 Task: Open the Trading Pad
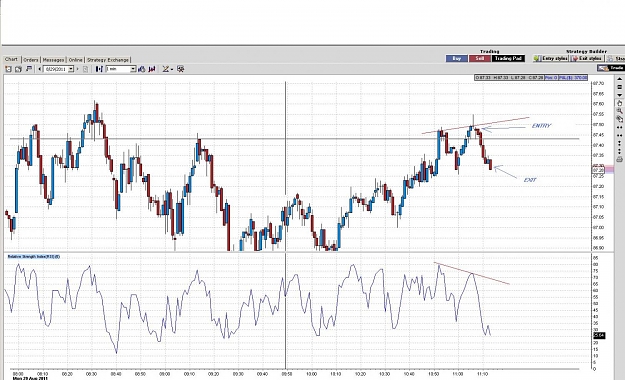point(508,59)
